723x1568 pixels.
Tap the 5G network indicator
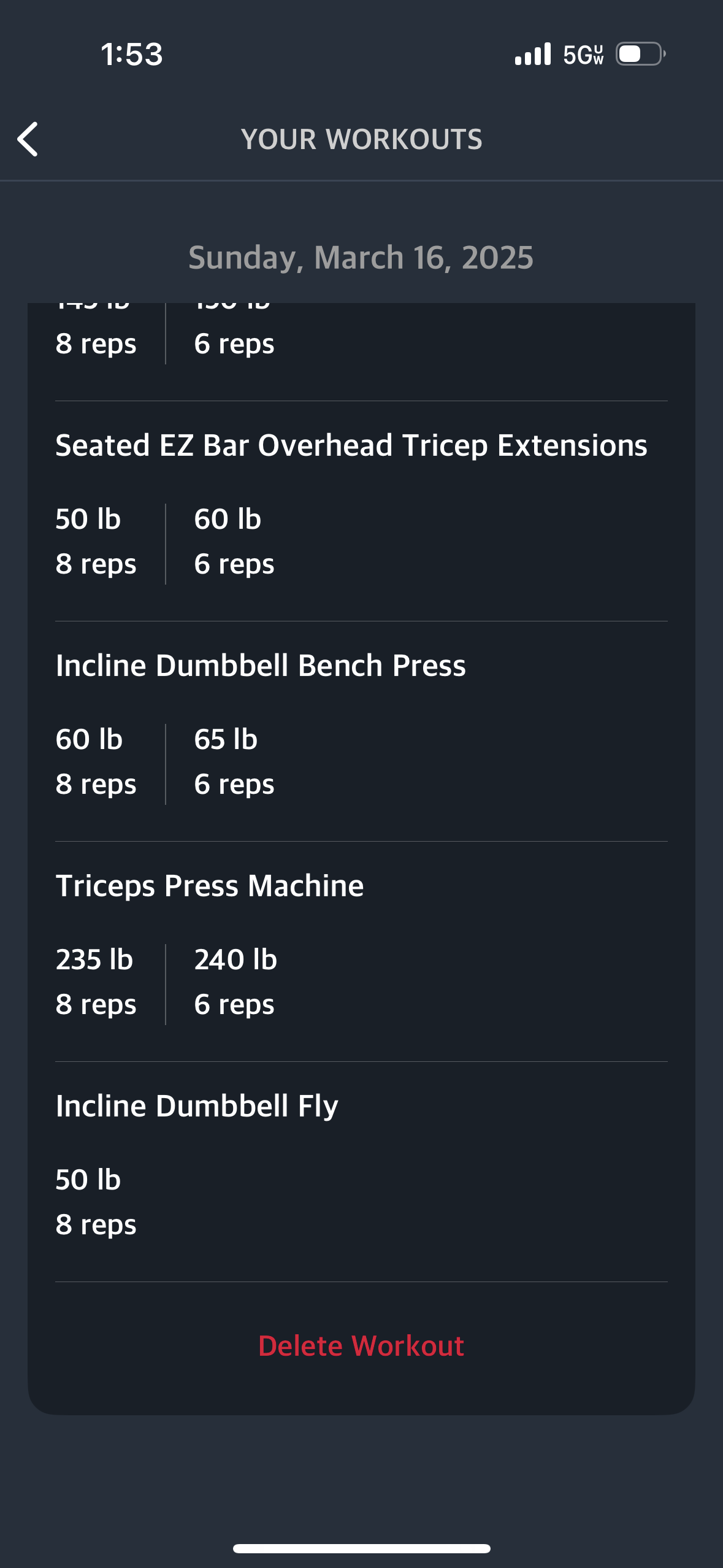click(x=583, y=55)
